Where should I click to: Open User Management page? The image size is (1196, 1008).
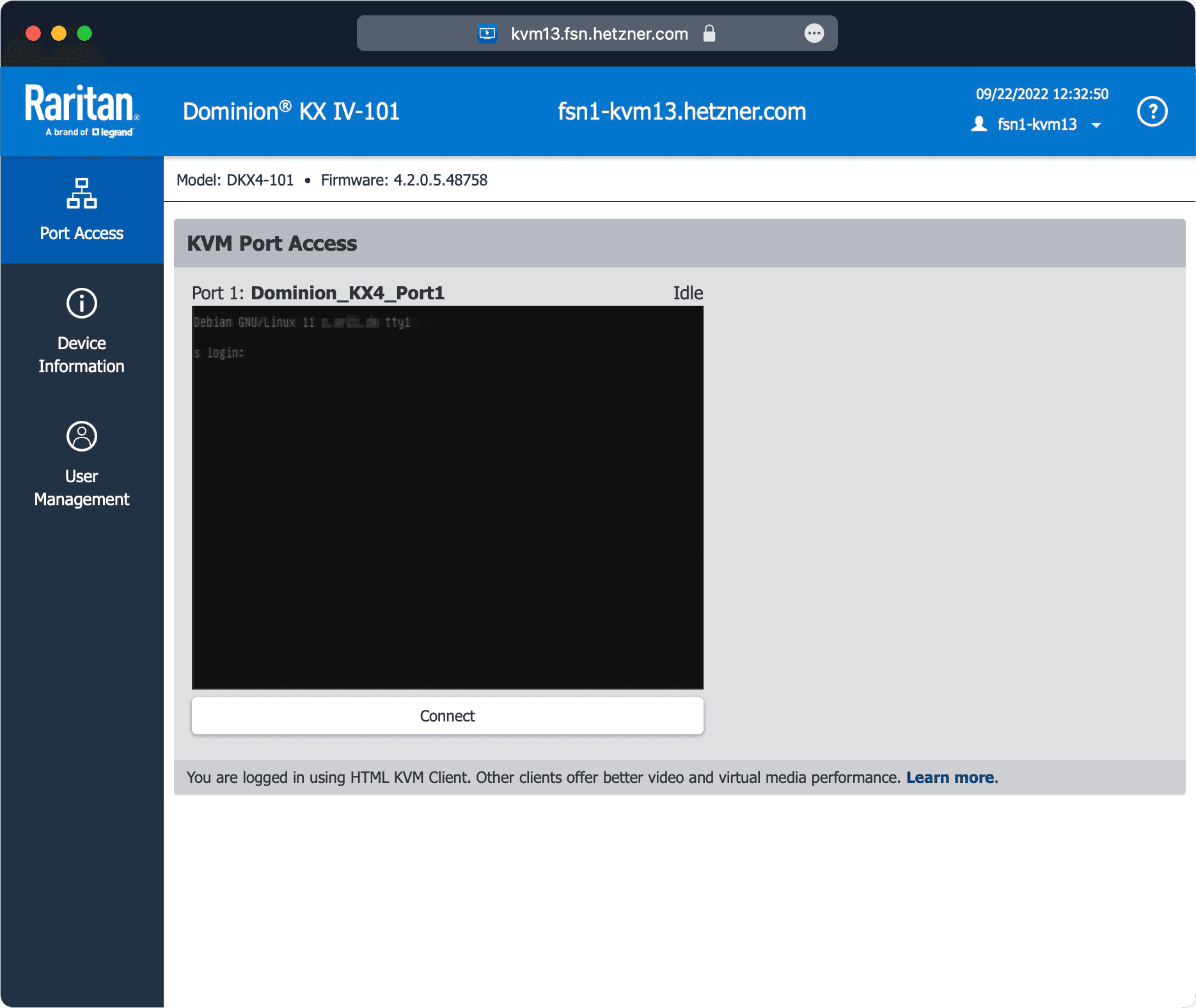81,464
